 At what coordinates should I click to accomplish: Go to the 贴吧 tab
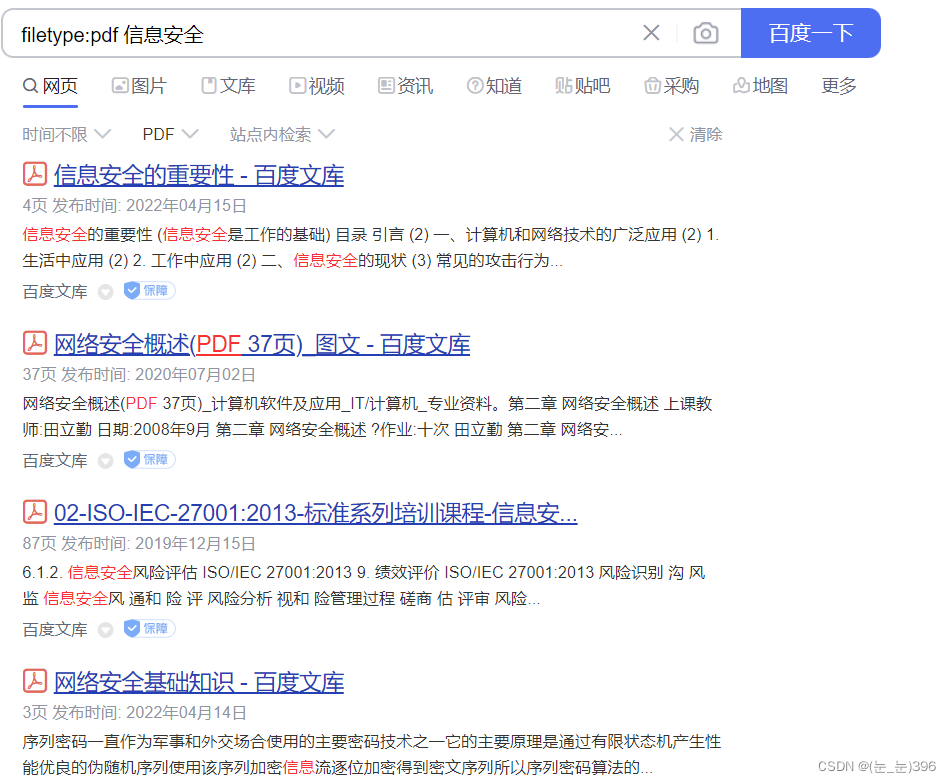click(582, 86)
